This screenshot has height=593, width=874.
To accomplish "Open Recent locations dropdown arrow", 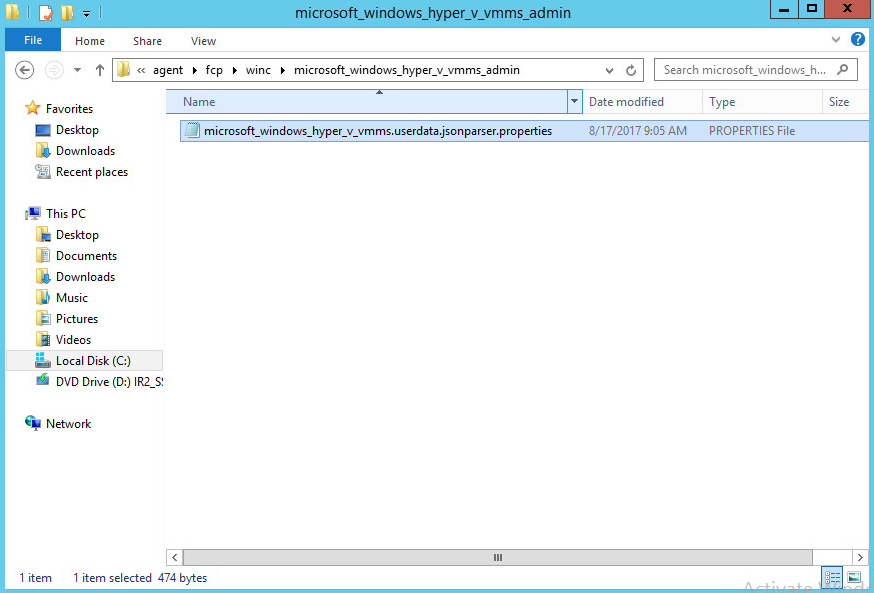I will (x=77, y=70).
